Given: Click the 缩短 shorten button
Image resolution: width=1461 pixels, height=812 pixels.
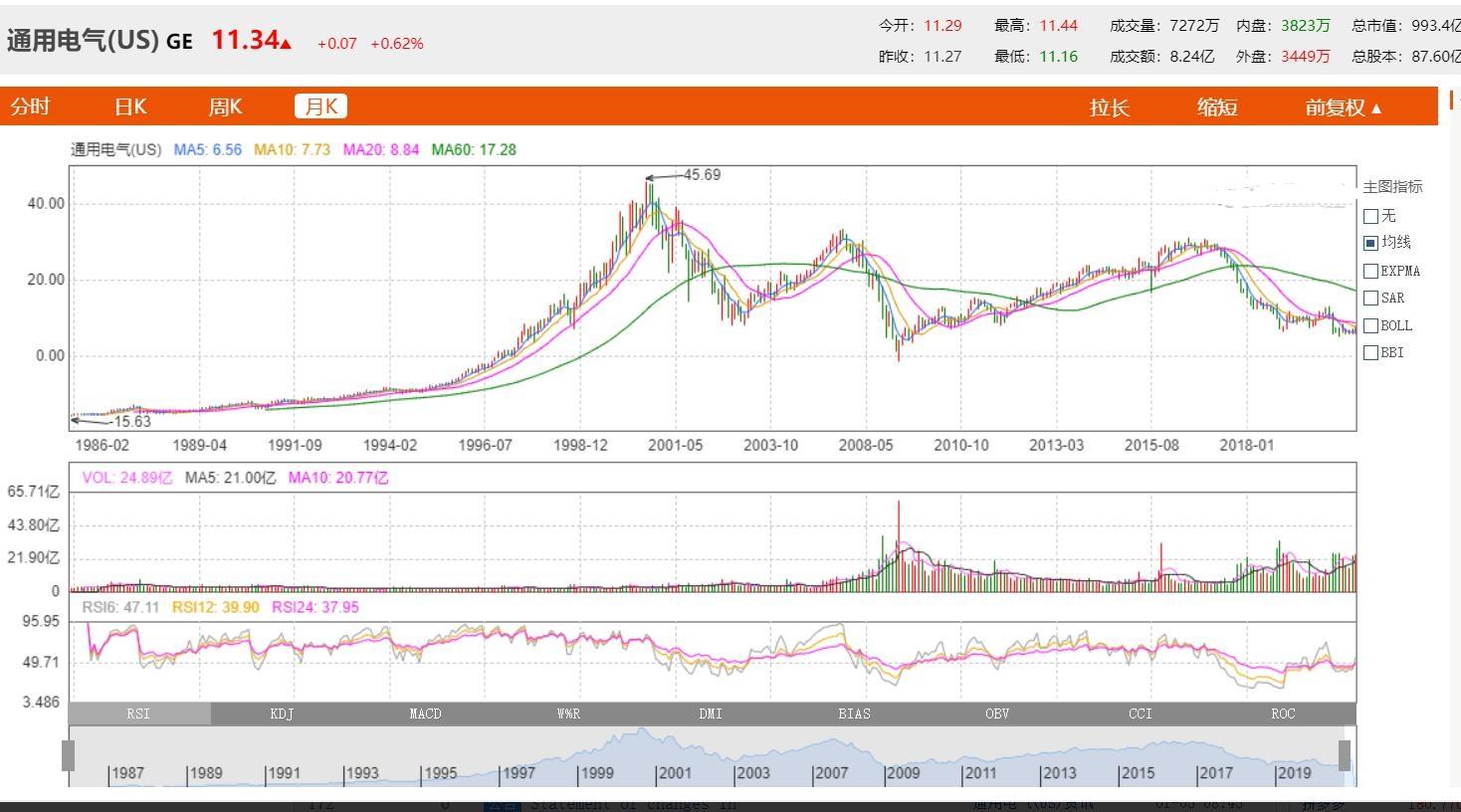Looking at the screenshot, I should coord(1217,107).
